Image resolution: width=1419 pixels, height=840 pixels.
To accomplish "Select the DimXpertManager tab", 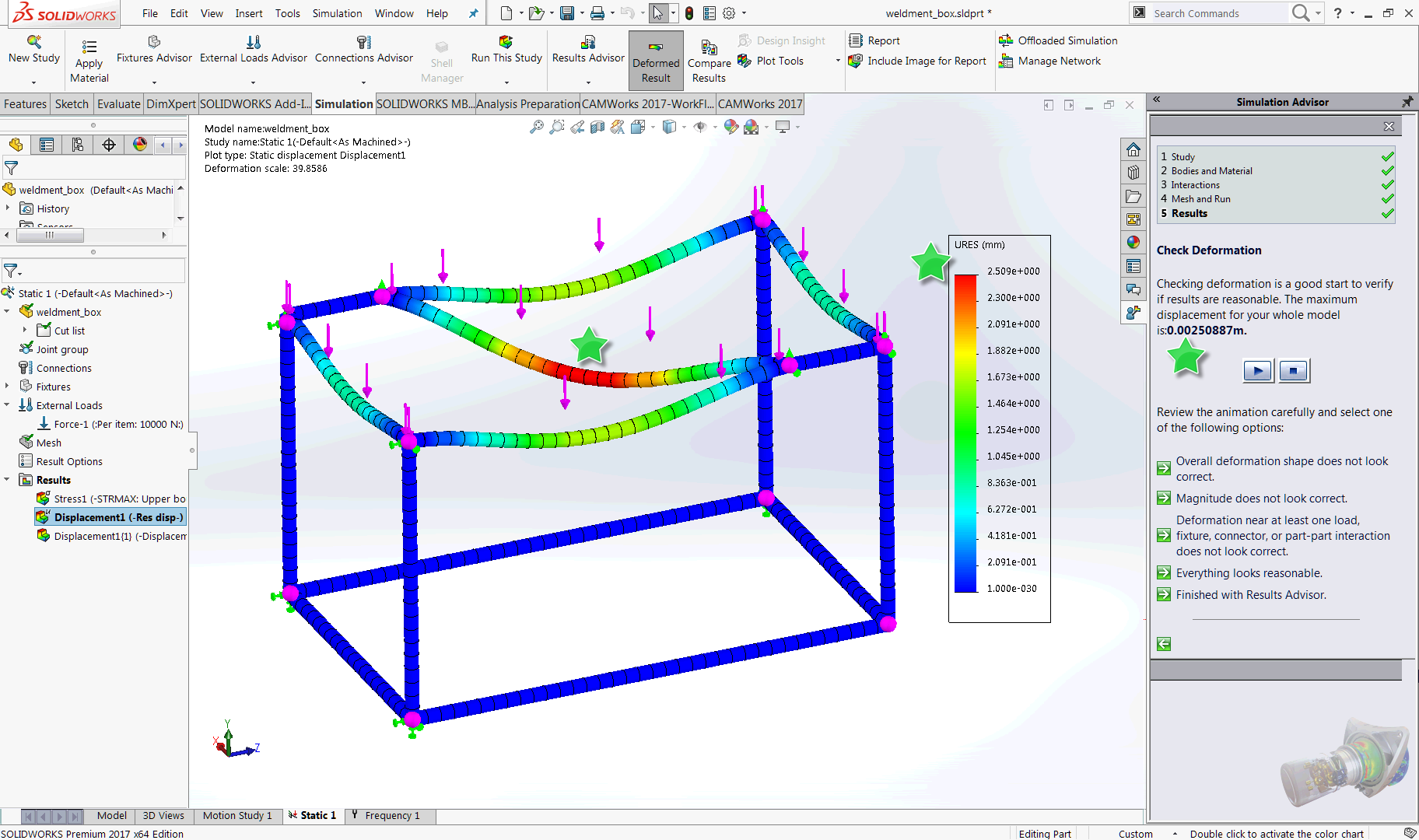I will pyautogui.click(x=109, y=145).
